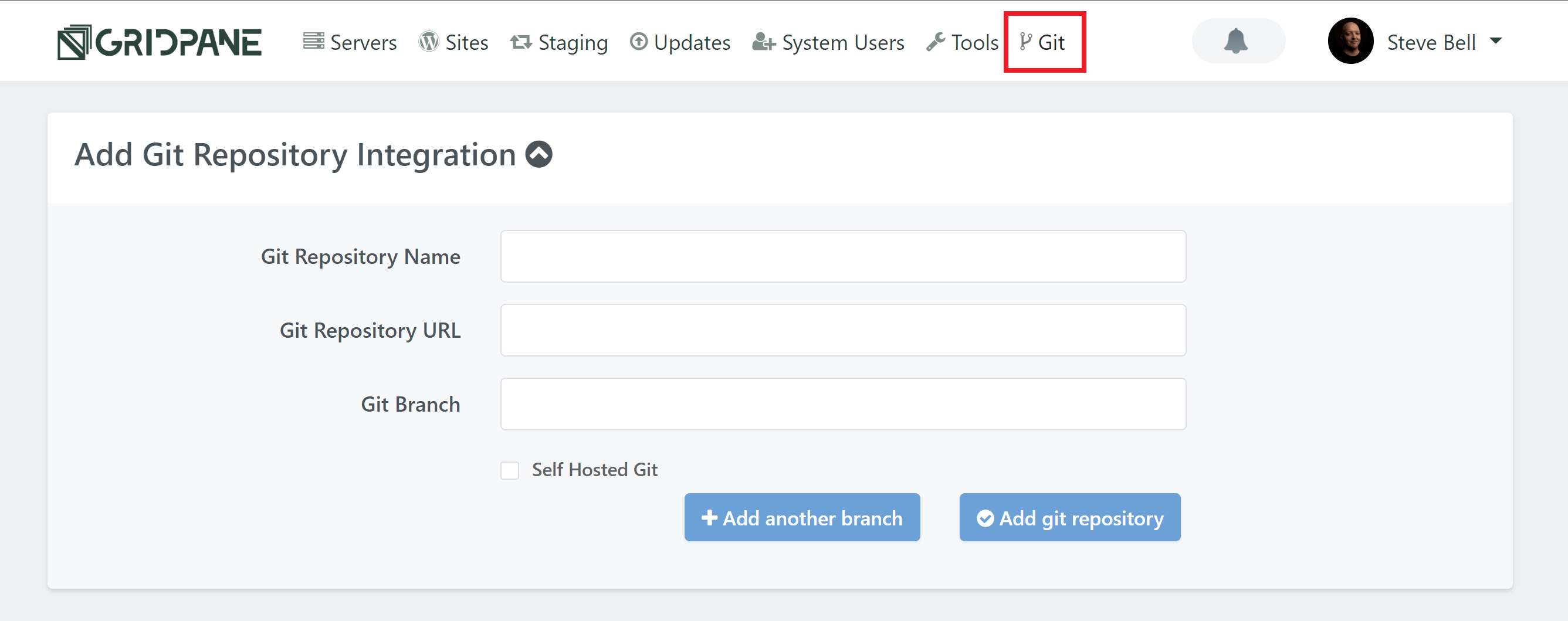Image resolution: width=1568 pixels, height=621 pixels.
Task: Click the Servers rack icon
Action: pyautogui.click(x=313, y=42)
